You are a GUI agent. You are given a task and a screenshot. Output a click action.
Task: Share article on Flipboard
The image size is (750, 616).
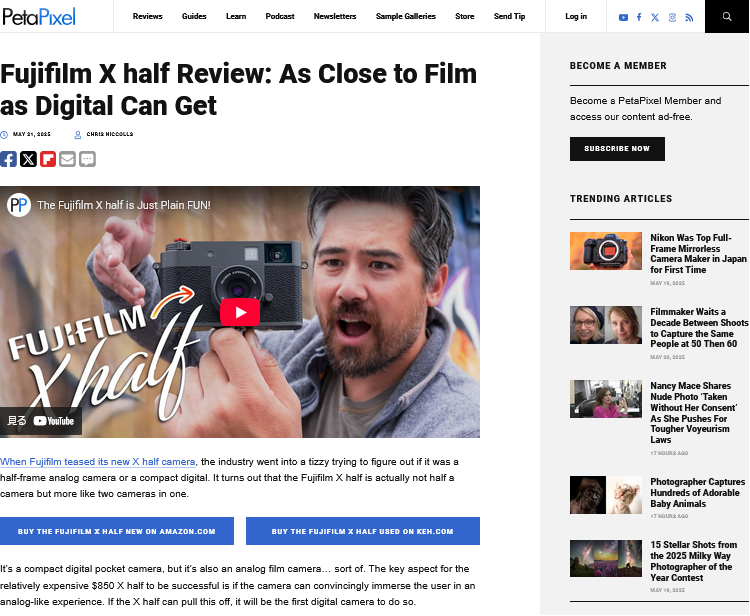(48, 159)
